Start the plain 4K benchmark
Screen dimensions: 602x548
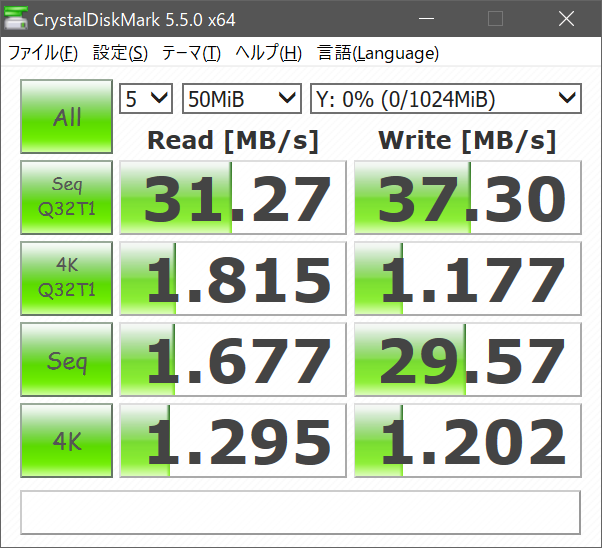point(66,440)
